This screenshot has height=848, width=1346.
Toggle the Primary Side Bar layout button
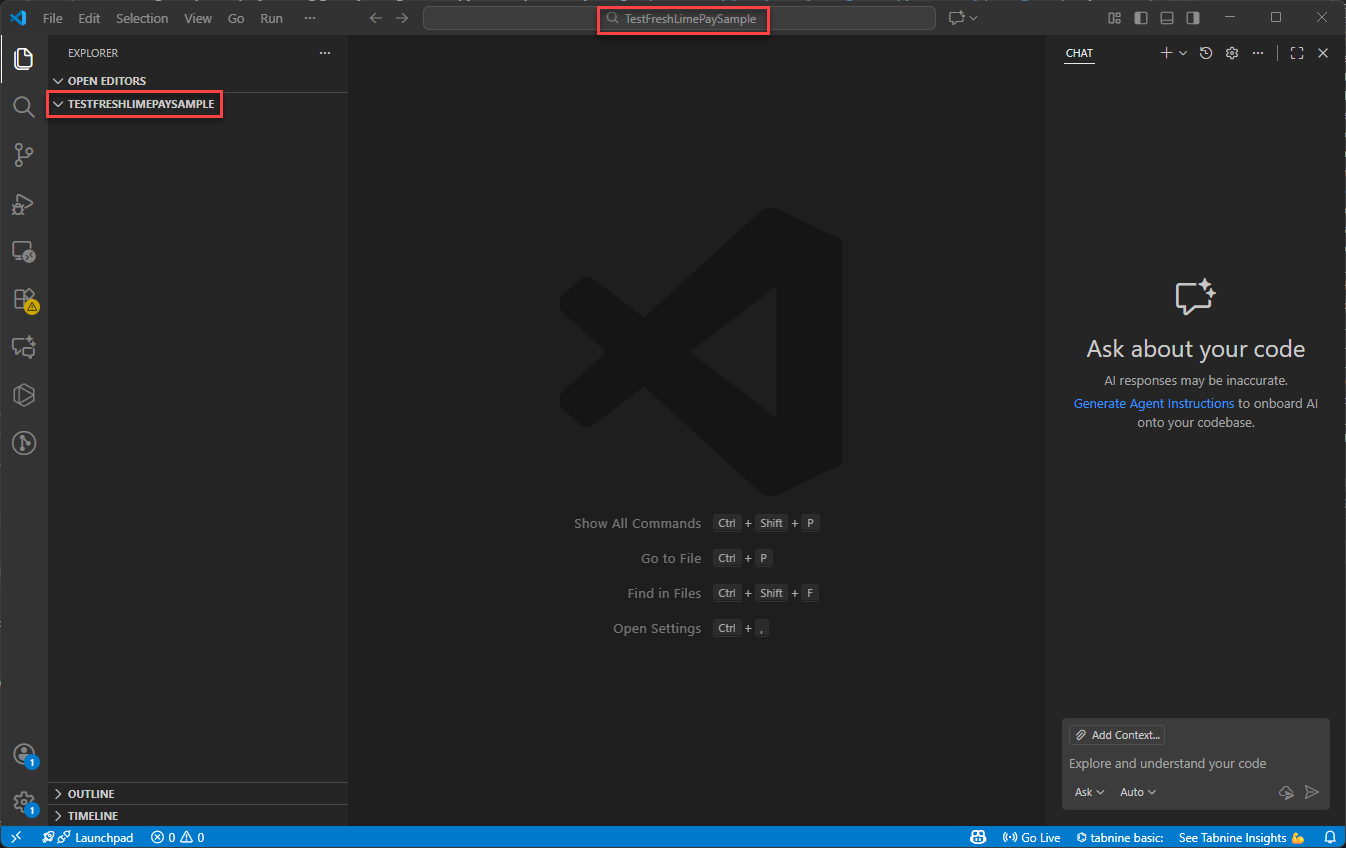(1141, 18)
